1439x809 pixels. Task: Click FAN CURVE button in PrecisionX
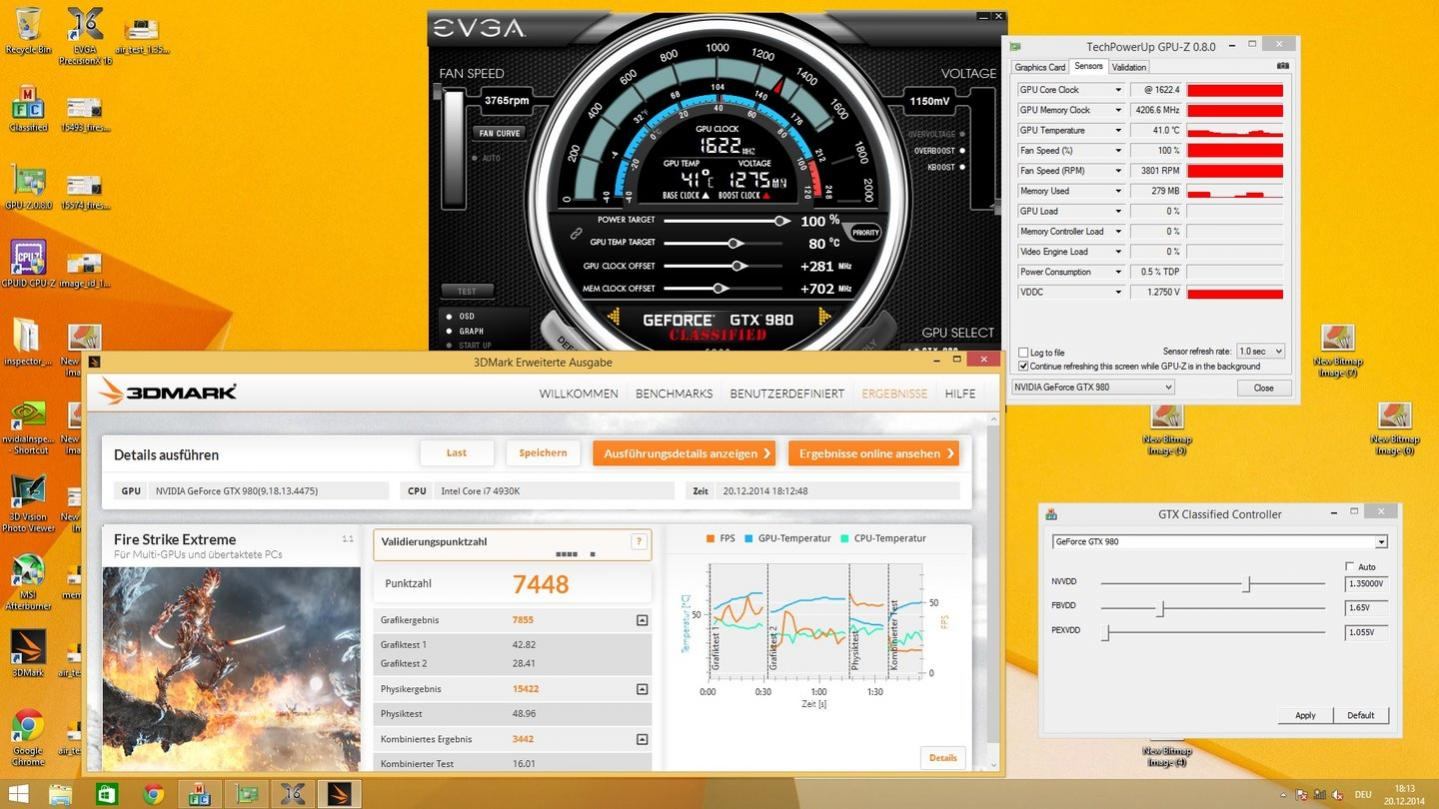[x=499, y=133]
